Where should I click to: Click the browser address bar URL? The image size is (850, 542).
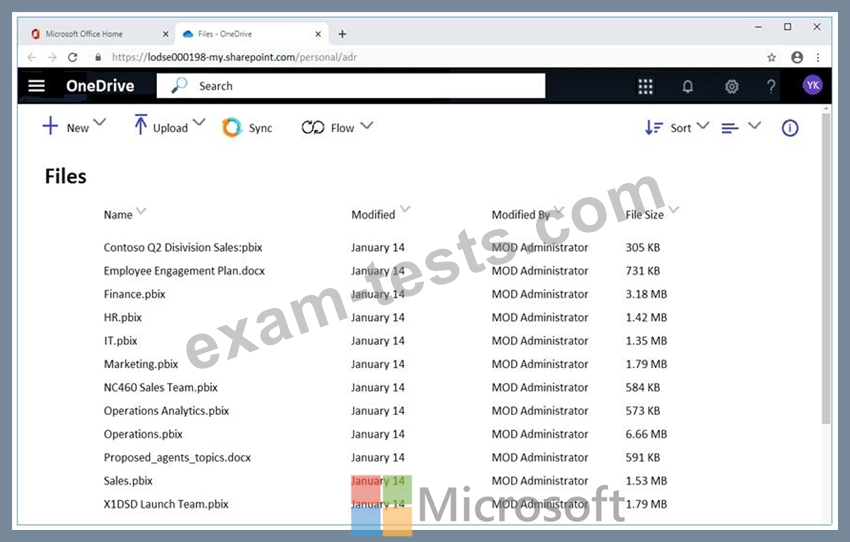click(x=234, y=57)
